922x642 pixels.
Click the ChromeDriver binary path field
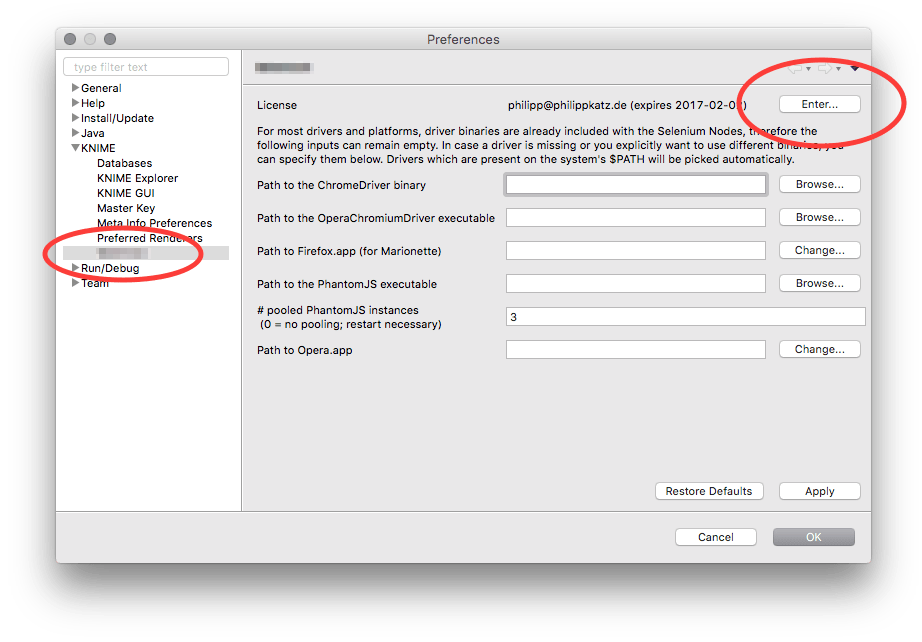636,185
